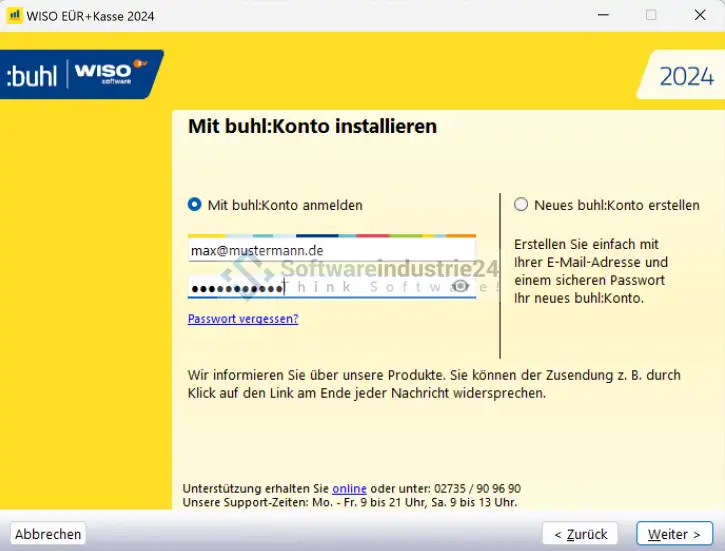Click the WISO software logo
This screenshot has width=725, height=551.
[103, 73]
